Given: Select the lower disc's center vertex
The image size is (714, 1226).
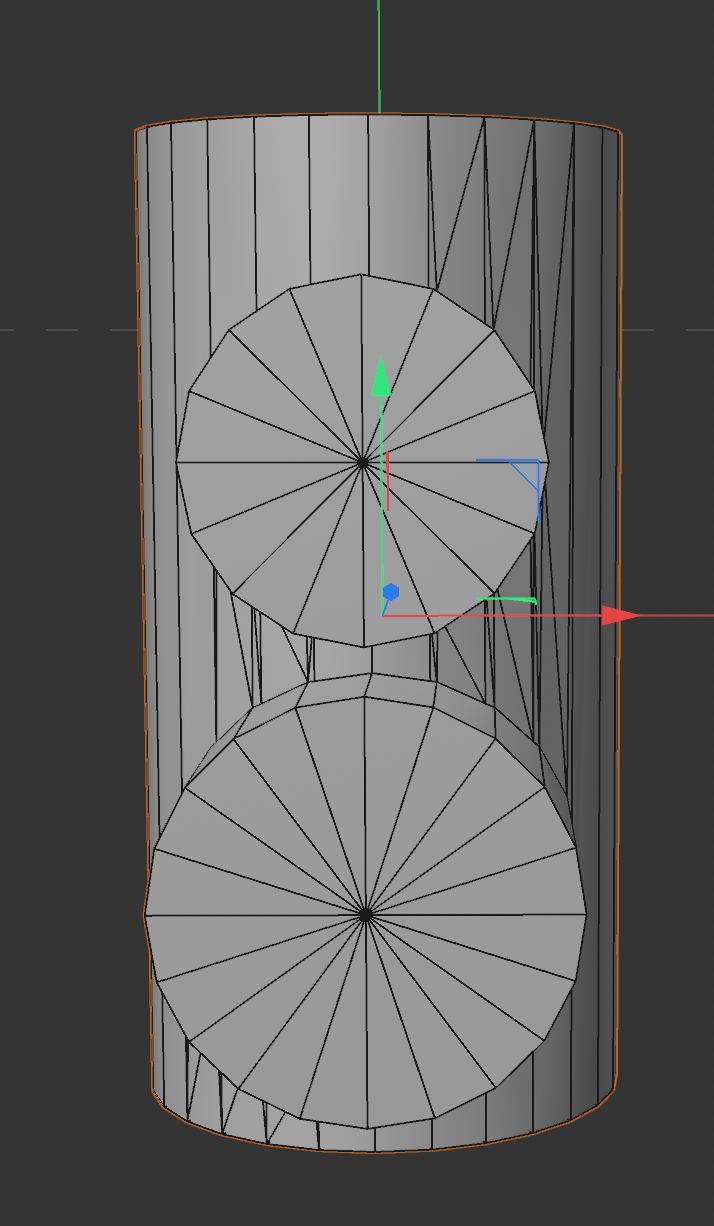Looking at the screenshot, I should [366, 914].
